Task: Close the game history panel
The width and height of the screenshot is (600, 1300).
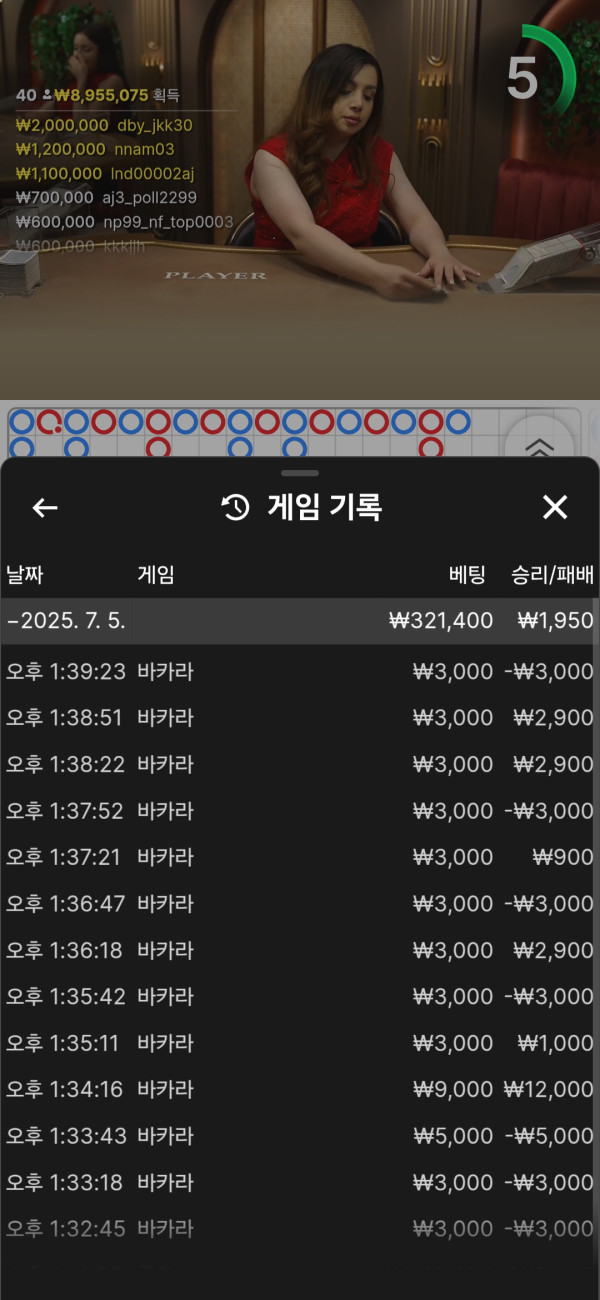Action: pyautogui.click(x=555, y=508)
